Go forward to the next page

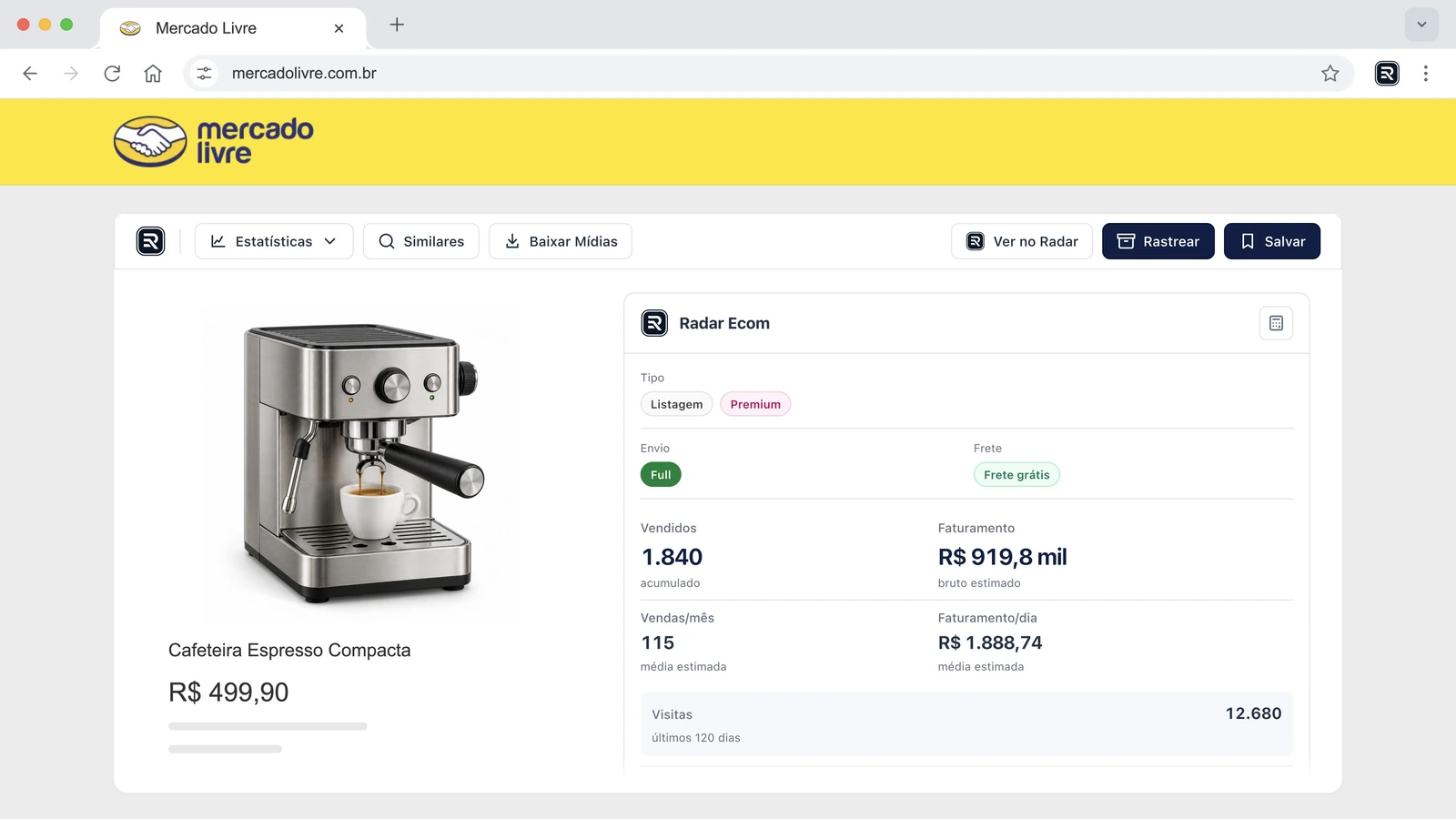click(71, 73)
